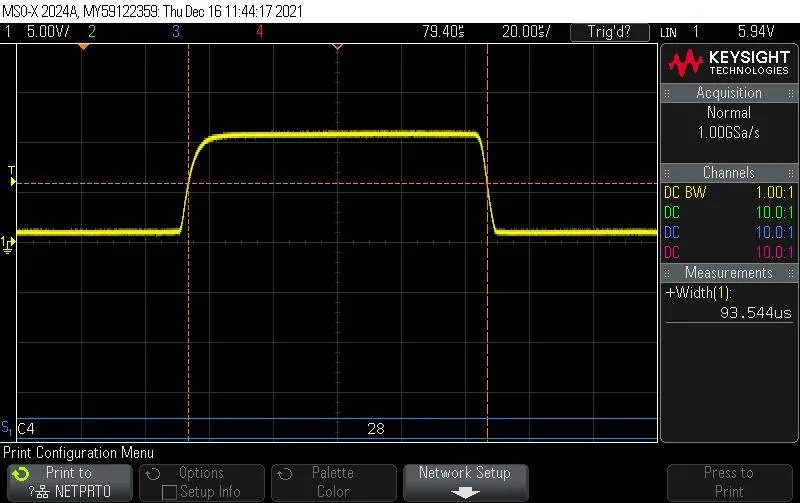Select the +Width(1) measurement value 93.544us
The height and width of the screenshot is (503, 800).
(x=755, y=312)
